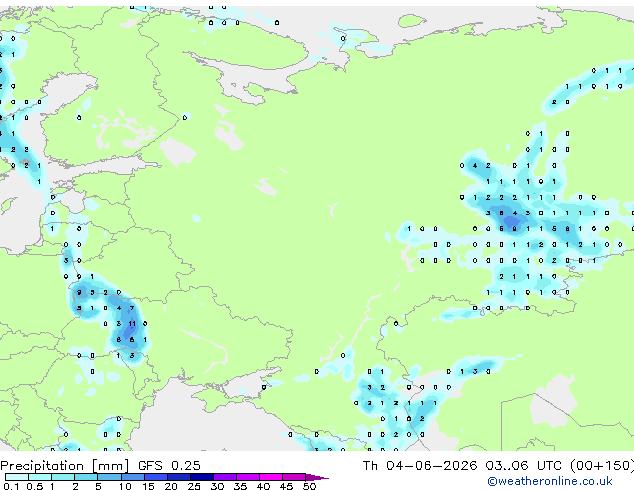Click the 10 to 15 mm legend swatch
The height and width of the screenshot is (490, 634).
(132, 477)
